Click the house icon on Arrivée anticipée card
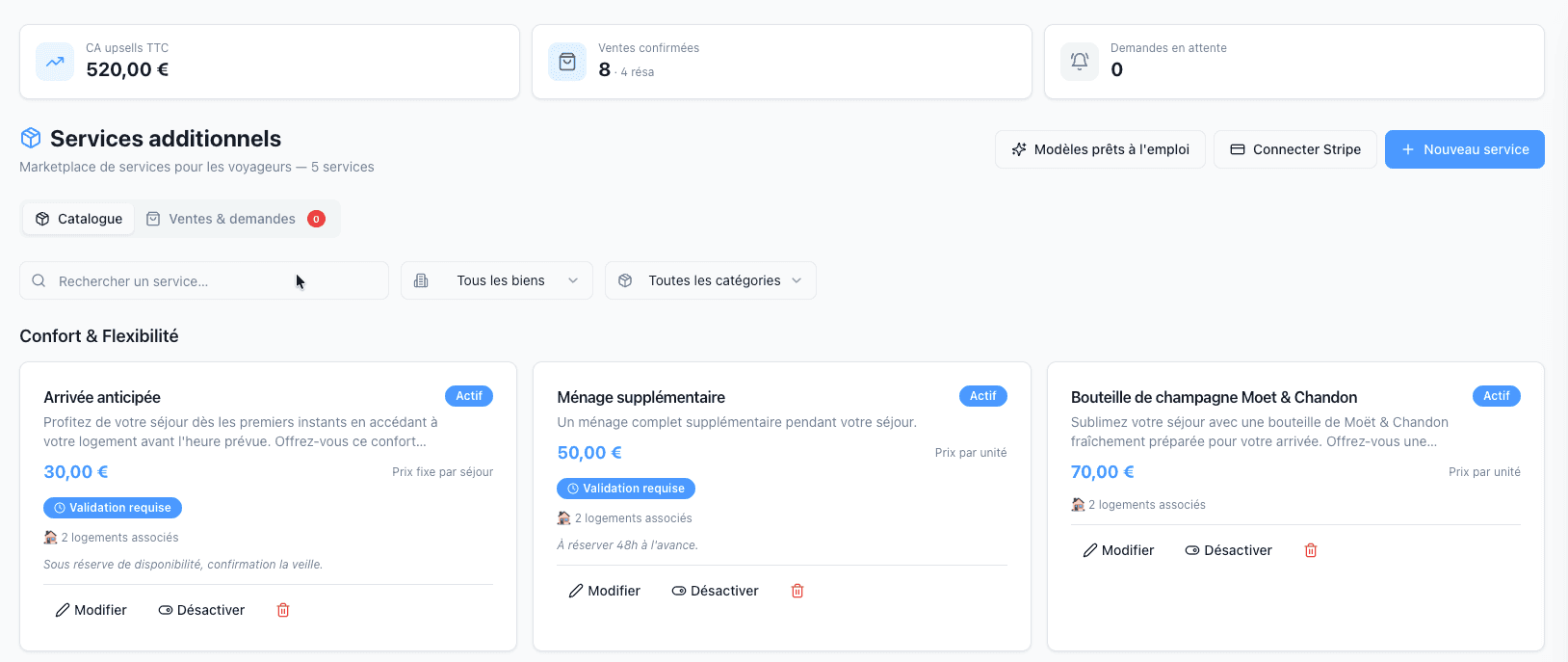Viewport: 1568px width, 662px height. pyautogui.click(x=50, y=538)
